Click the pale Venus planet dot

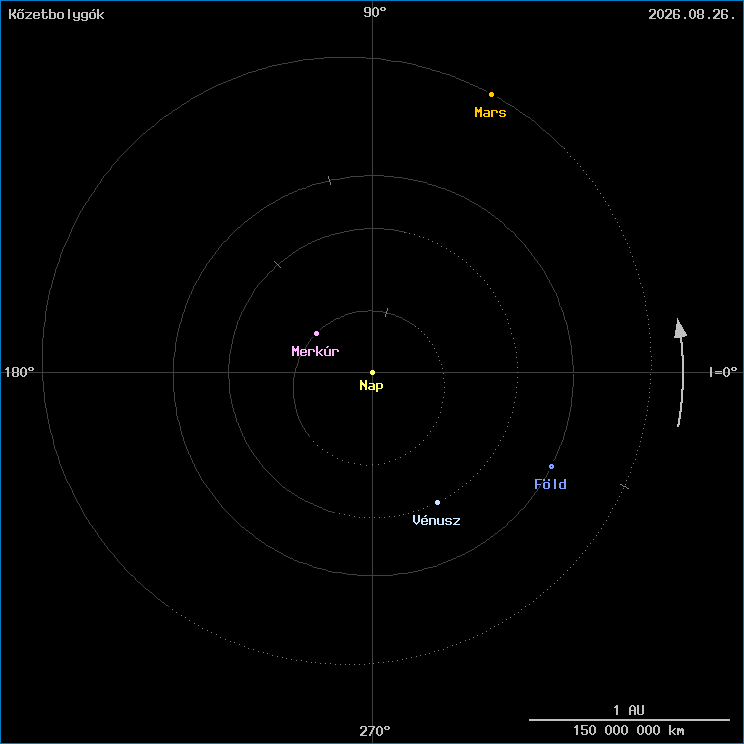[437, 502]
